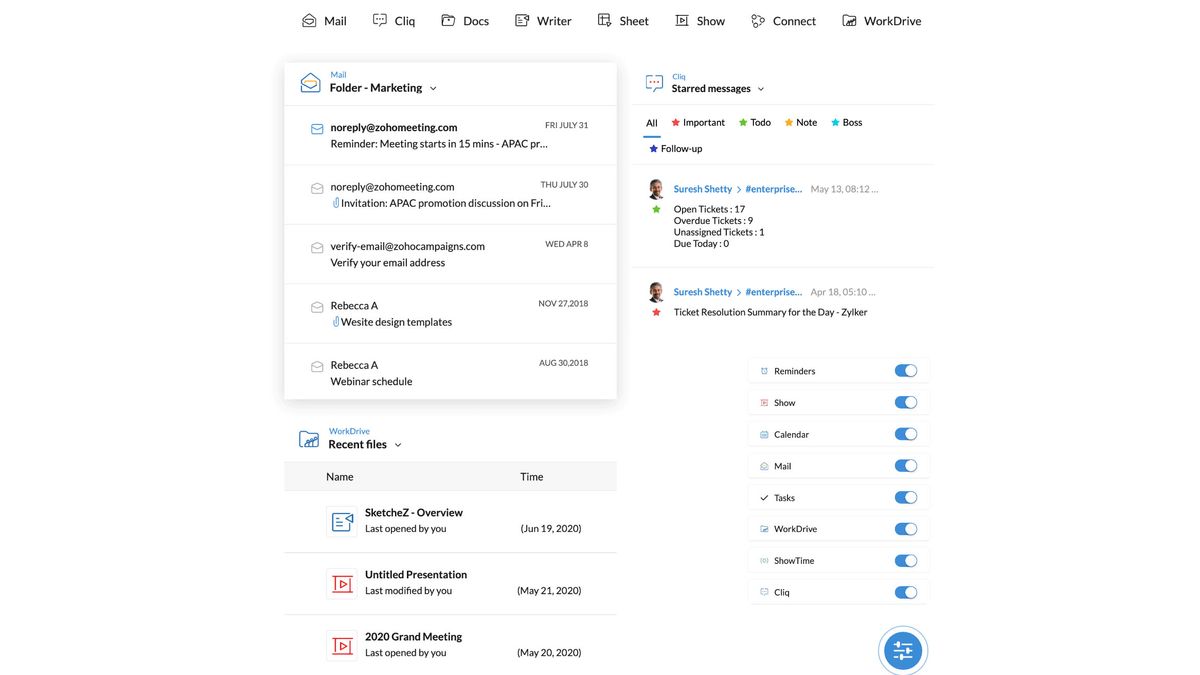Viewport: 1200px width, 675px height.
Task: Open the SketcheZ - Overview presentation file
Action: 413,511
